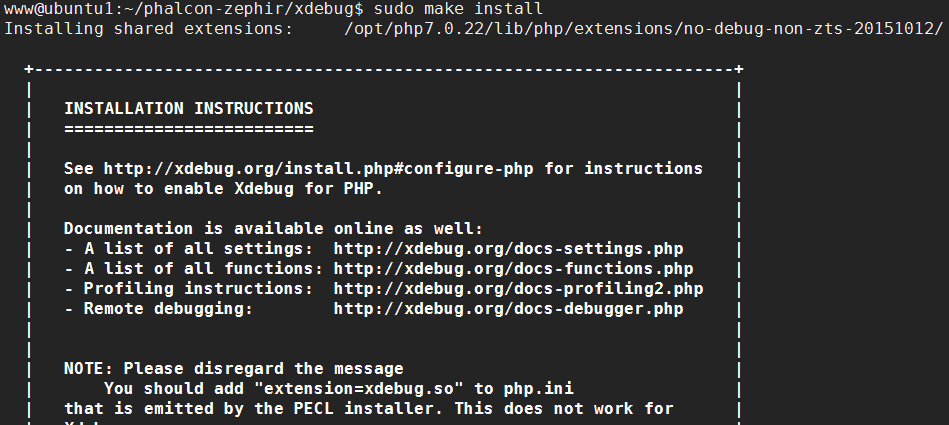Click the "on how to enable Xdebug" line
Image resolution: width=949 pixels, height=425 pixels.
[223, 188]
